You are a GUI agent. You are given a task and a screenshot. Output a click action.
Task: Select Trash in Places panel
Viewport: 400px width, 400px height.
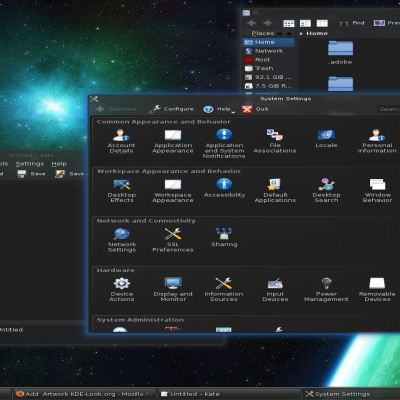[268, 68]
